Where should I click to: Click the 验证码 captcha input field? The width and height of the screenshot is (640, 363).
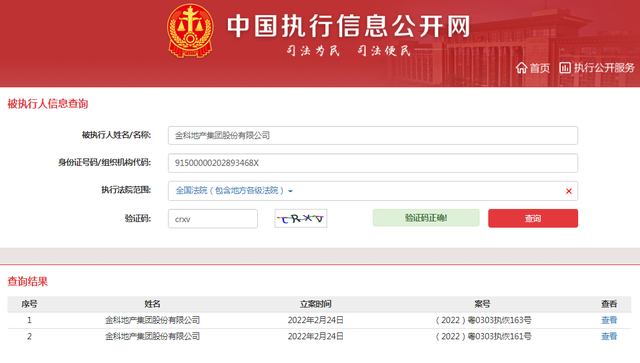coord(213,219)
